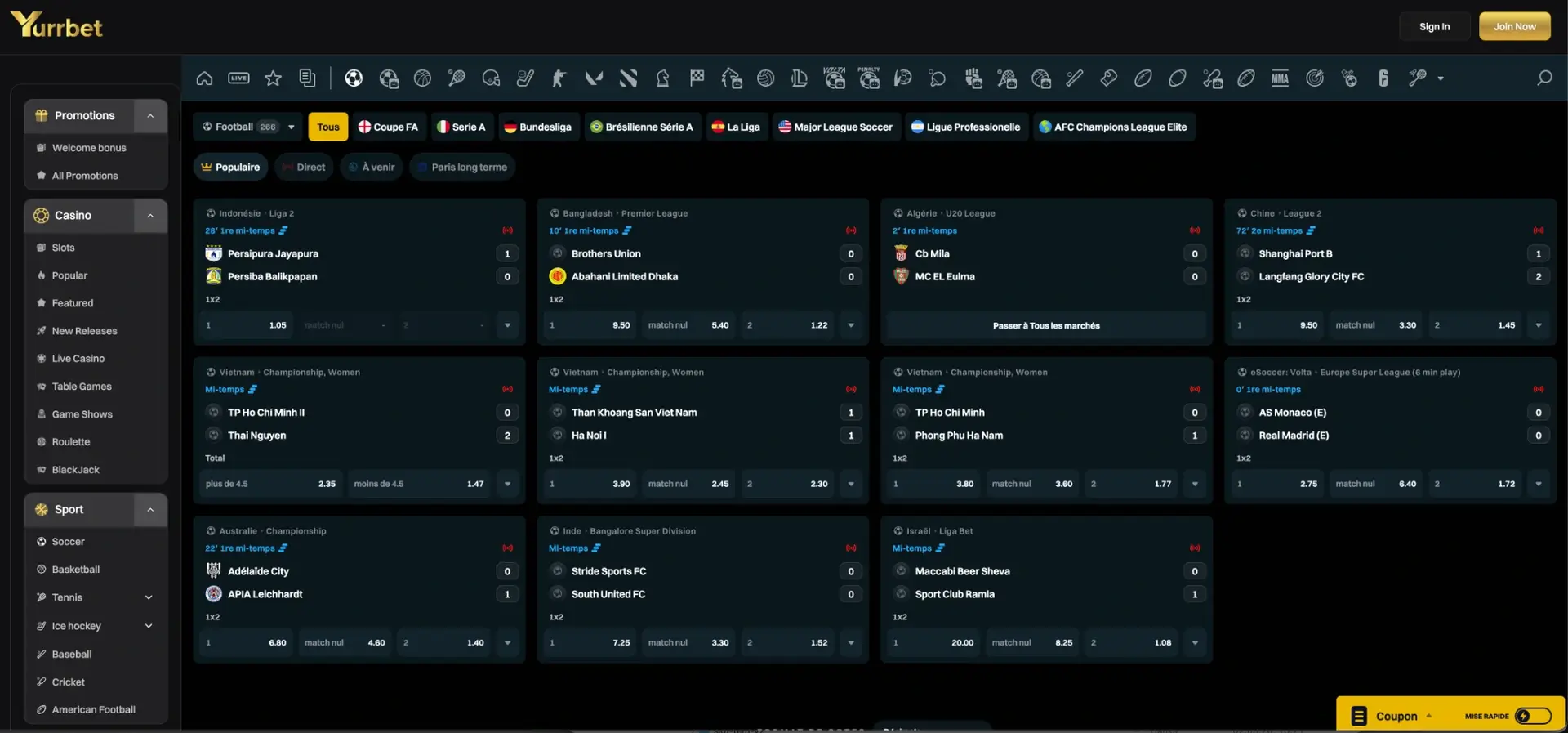1568x733 pixels.
Task: Select the Volta esoccer icon
Action: point(834,78)
